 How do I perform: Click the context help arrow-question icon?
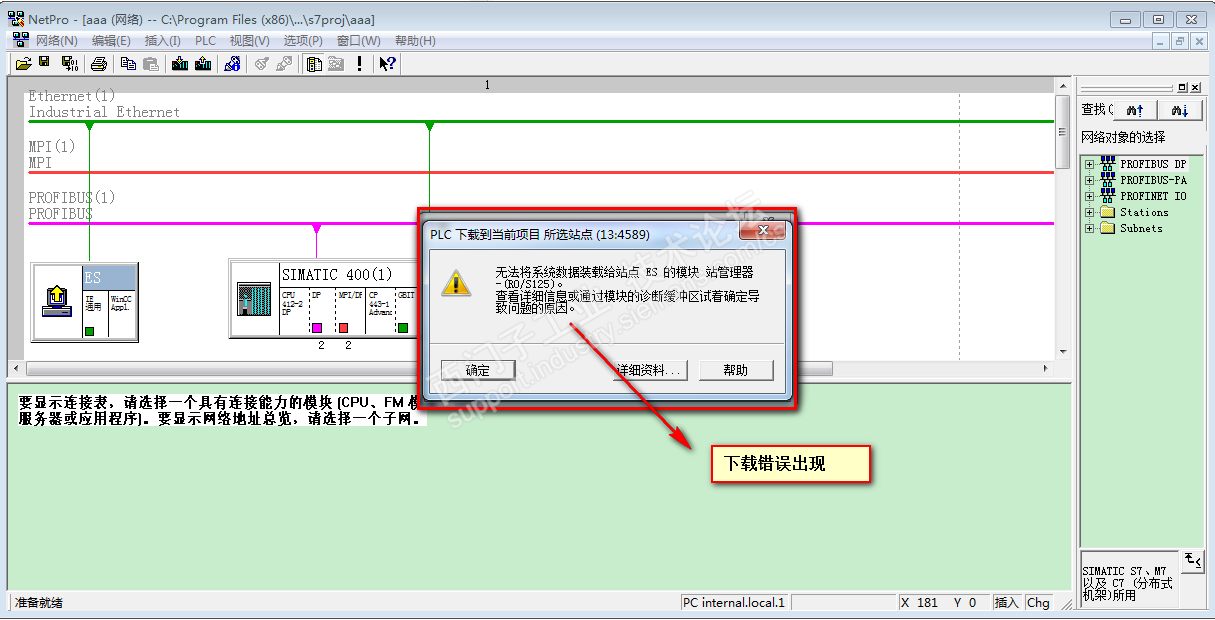[388, 63]
